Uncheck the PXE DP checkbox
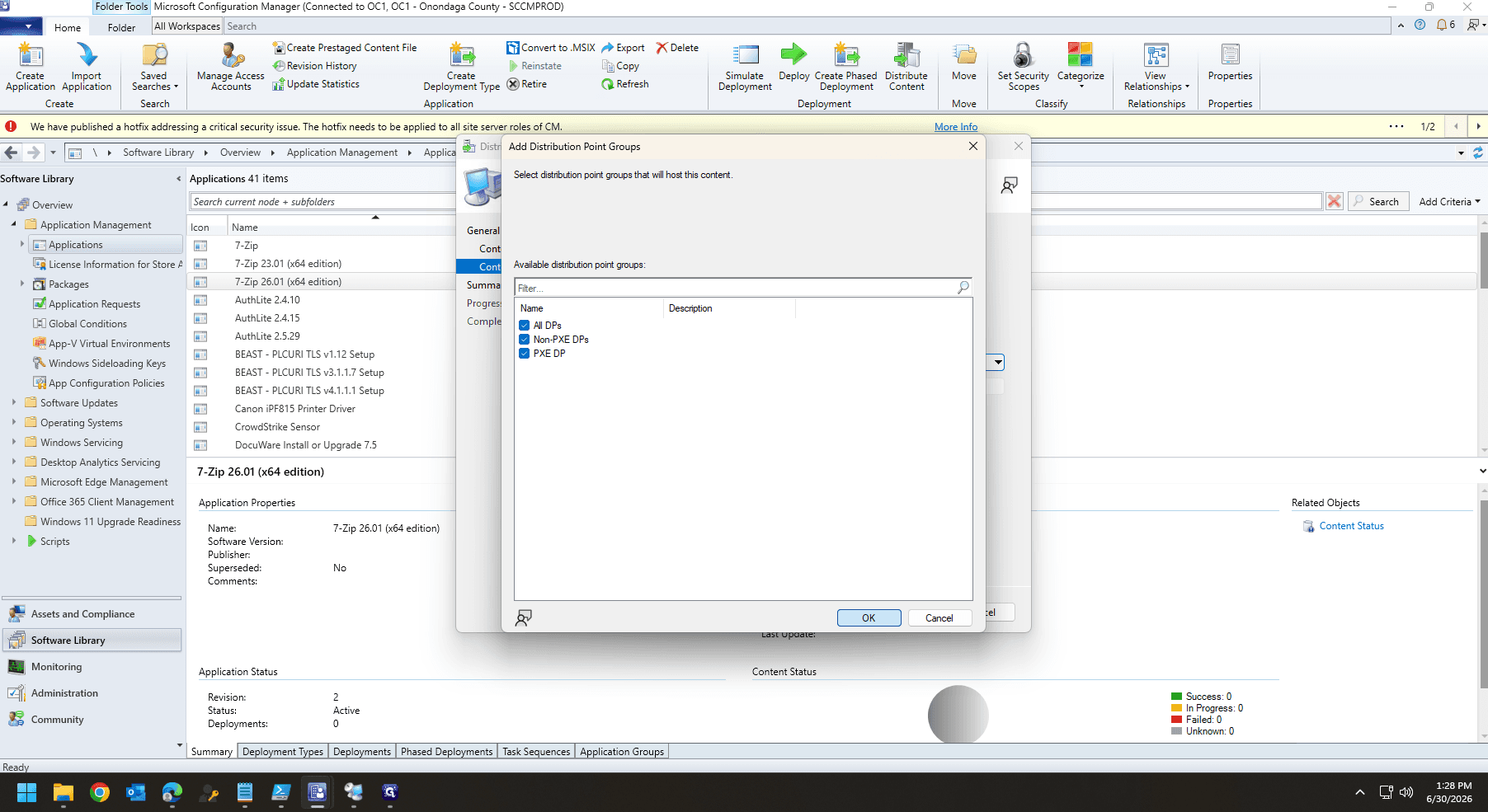This screenshot has height=812, width=1488. point(525,354)
